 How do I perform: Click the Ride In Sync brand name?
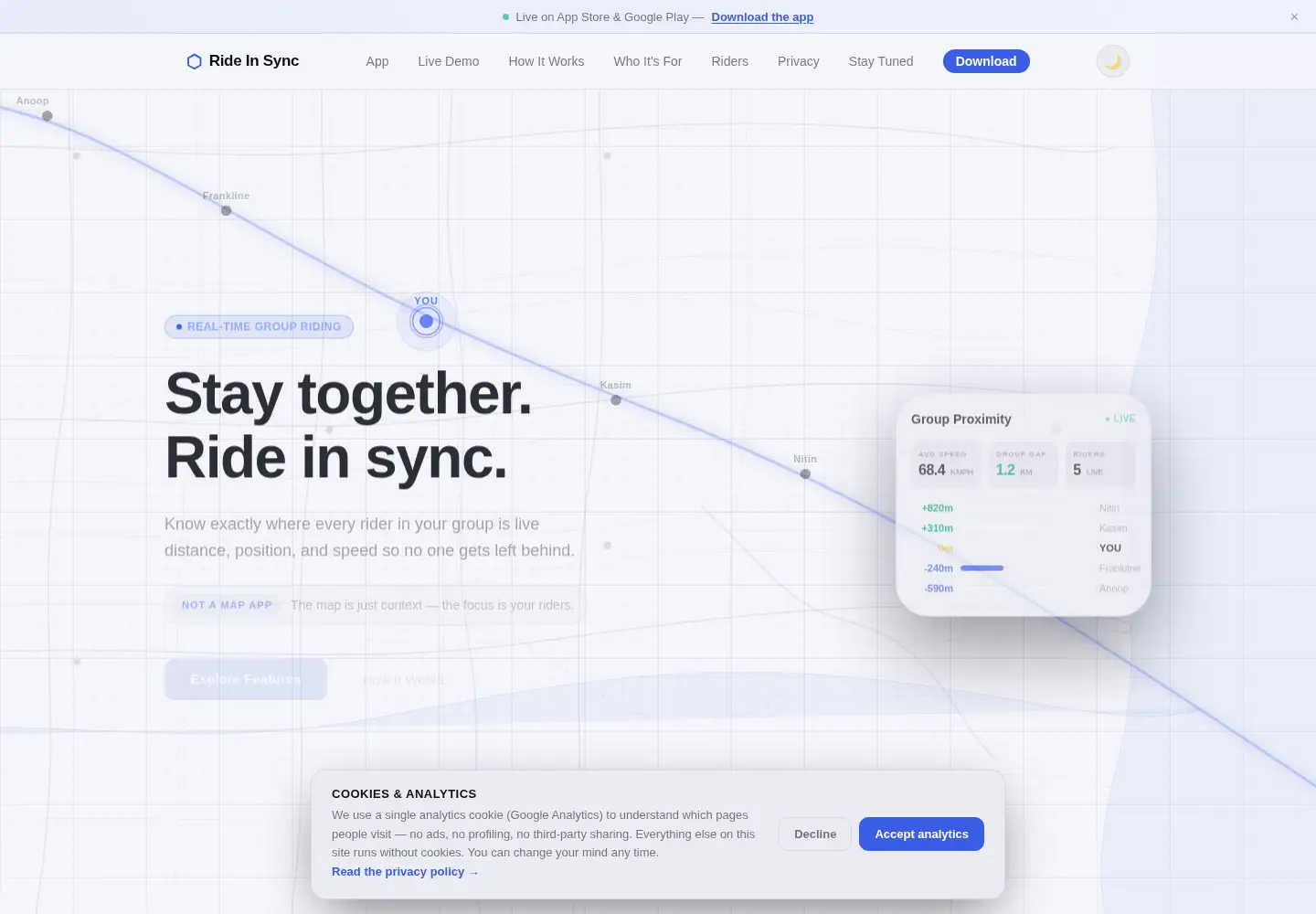coord(254,61)
